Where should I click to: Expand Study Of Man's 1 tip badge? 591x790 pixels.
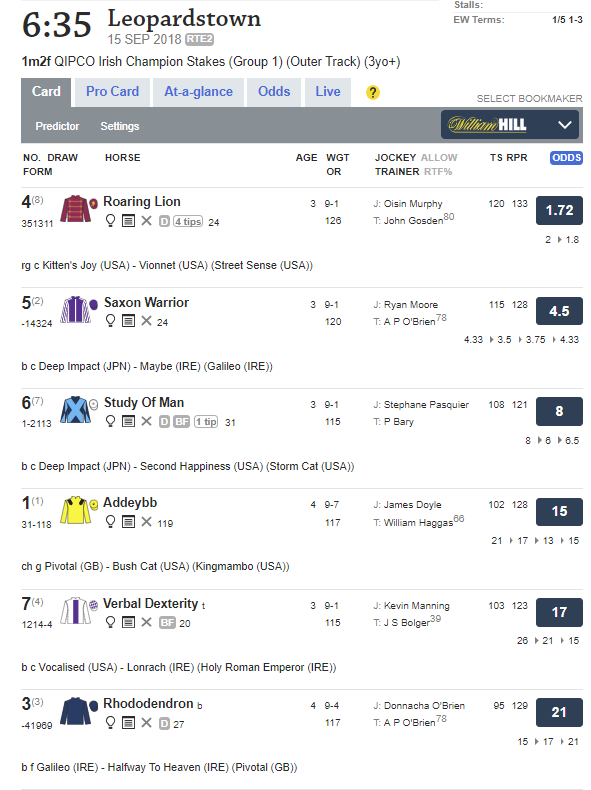tap(206, 422)
